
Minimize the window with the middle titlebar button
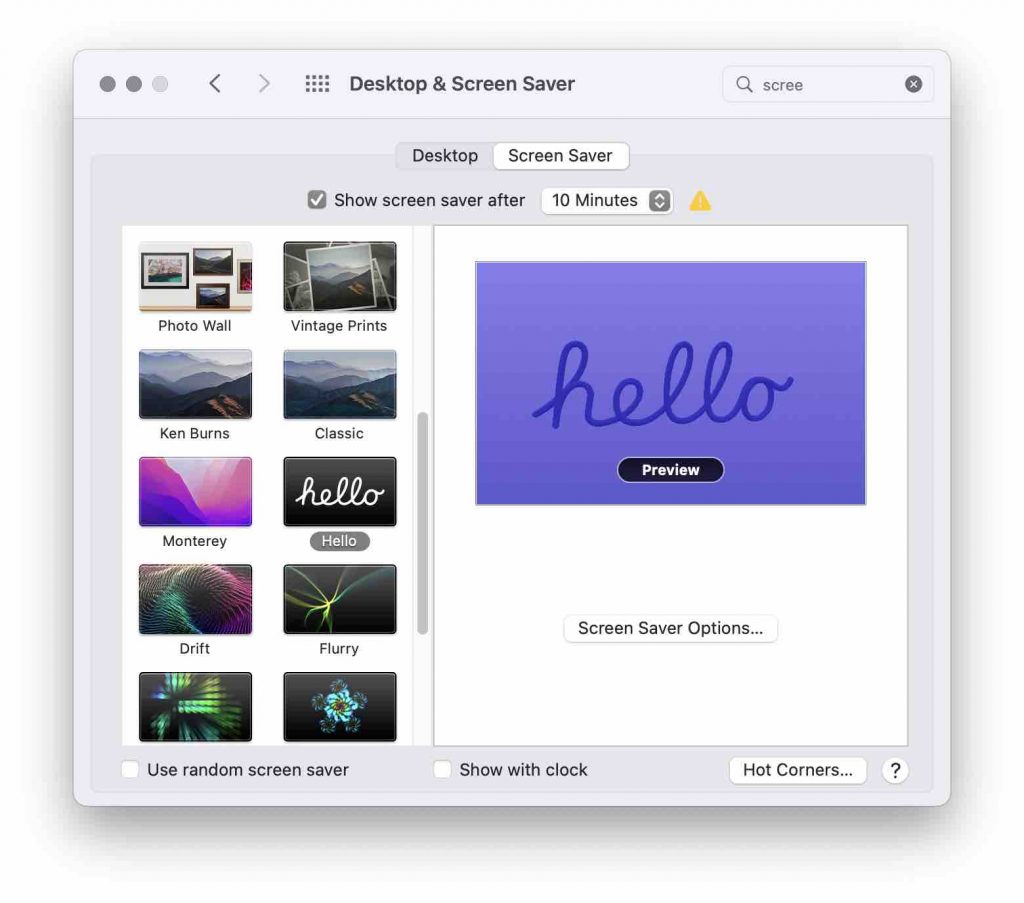[x=134, y=84]
